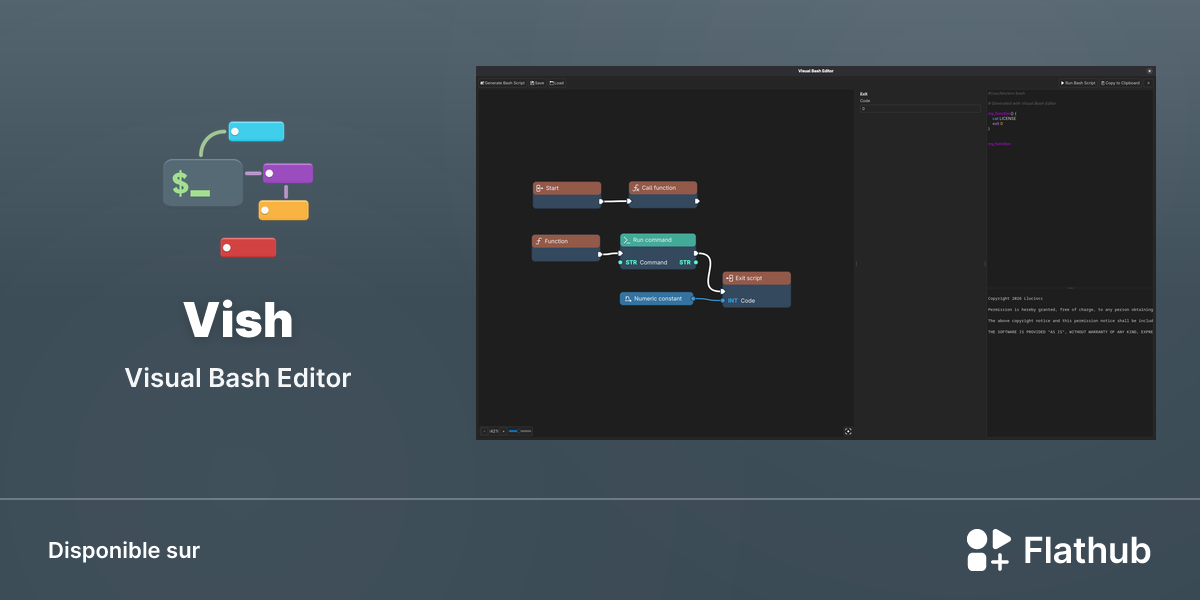Select the Run command node header

(658, 240)
